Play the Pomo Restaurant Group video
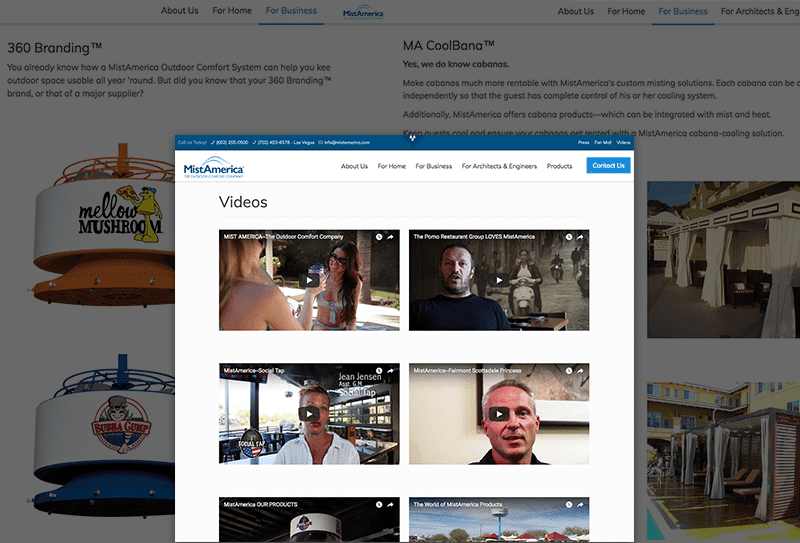 tap(499, 280)
